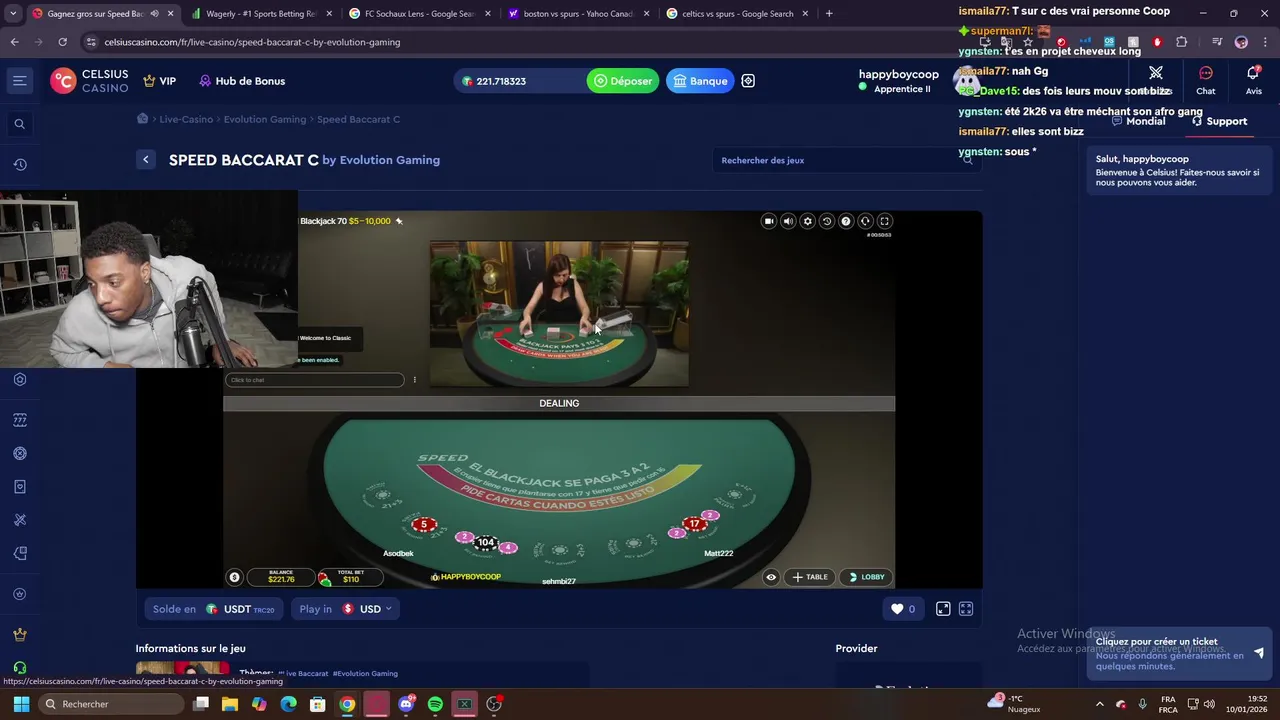Click the Evolution Gaming breadcrumb link
This screenshot has width=1280, height=720.
click(265, 119)
